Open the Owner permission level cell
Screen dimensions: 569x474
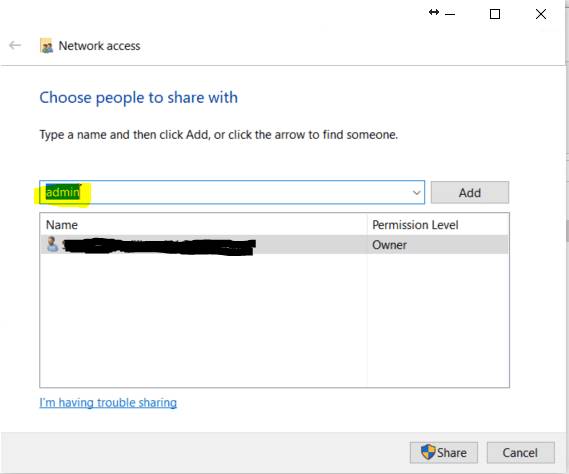tap(389, 245)
